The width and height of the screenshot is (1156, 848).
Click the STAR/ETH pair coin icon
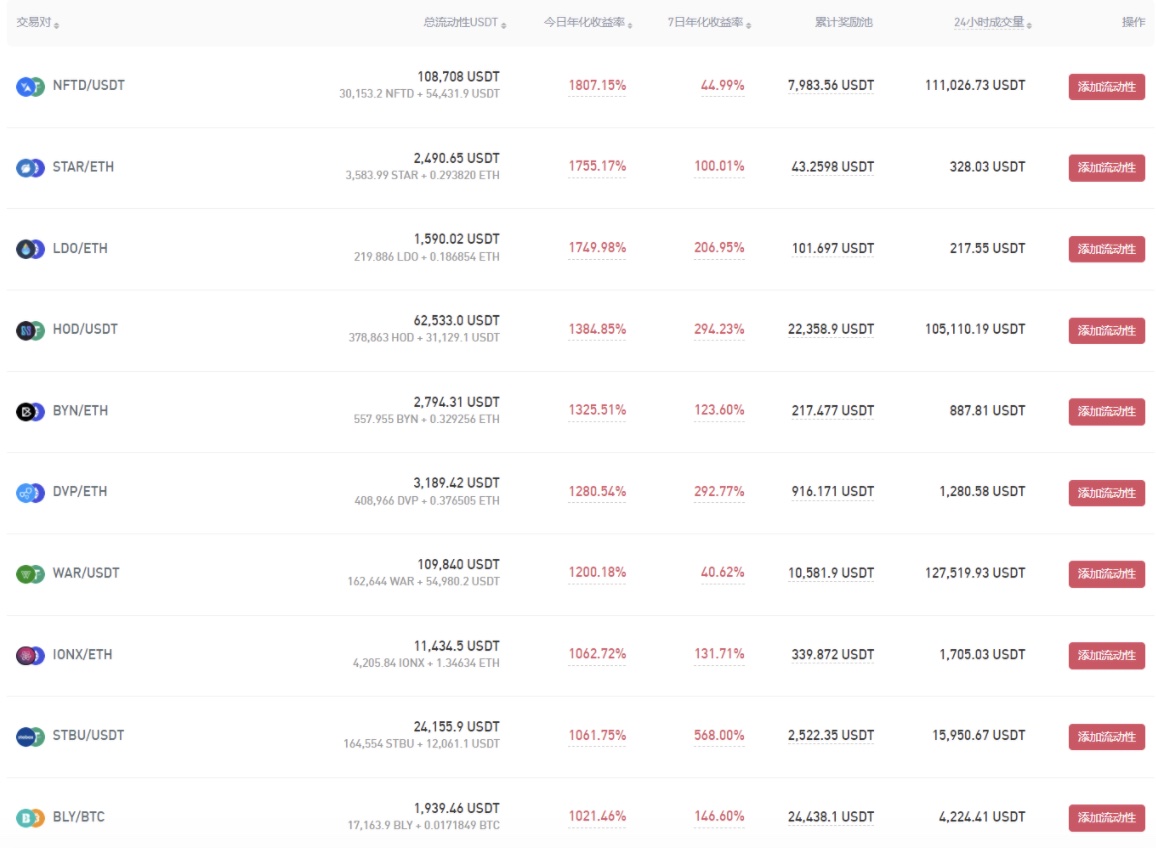tap(31, 167)
